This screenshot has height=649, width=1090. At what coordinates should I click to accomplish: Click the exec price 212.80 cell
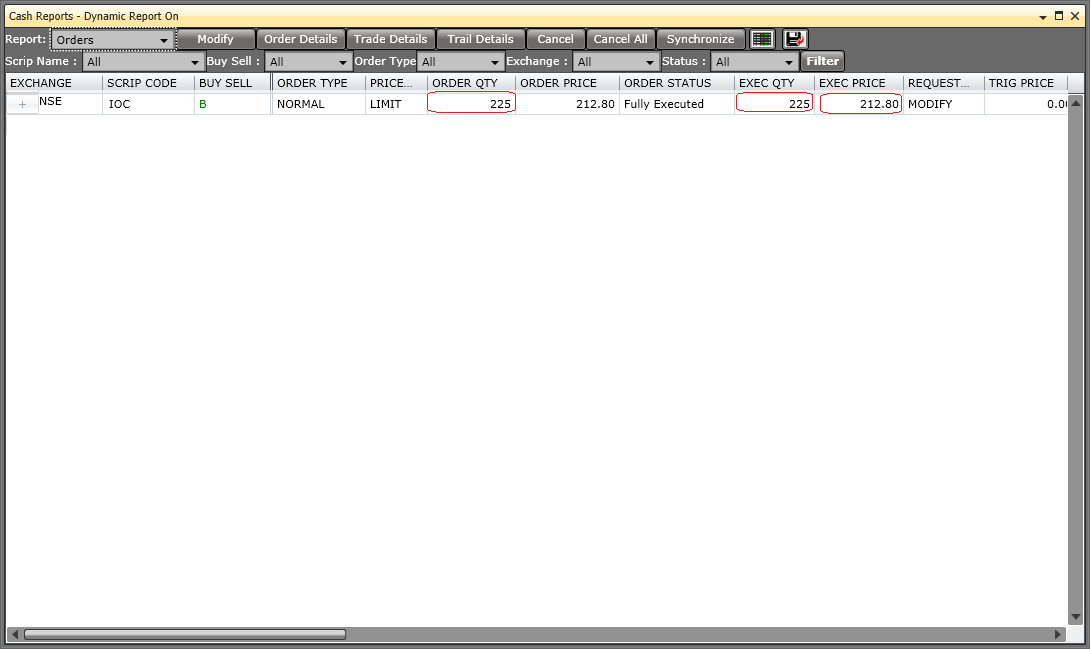click(x=861, y=104)
